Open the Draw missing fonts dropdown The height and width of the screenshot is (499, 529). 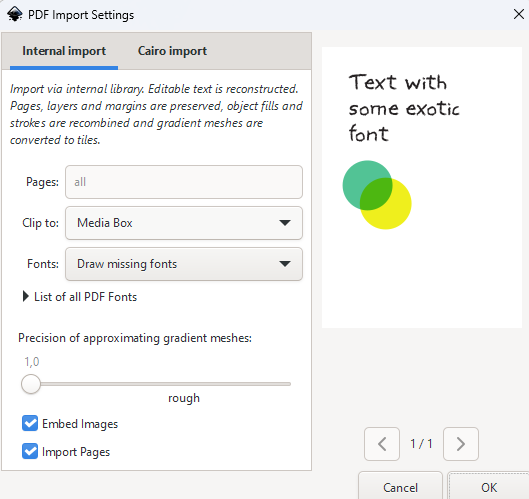pos(184,264)
